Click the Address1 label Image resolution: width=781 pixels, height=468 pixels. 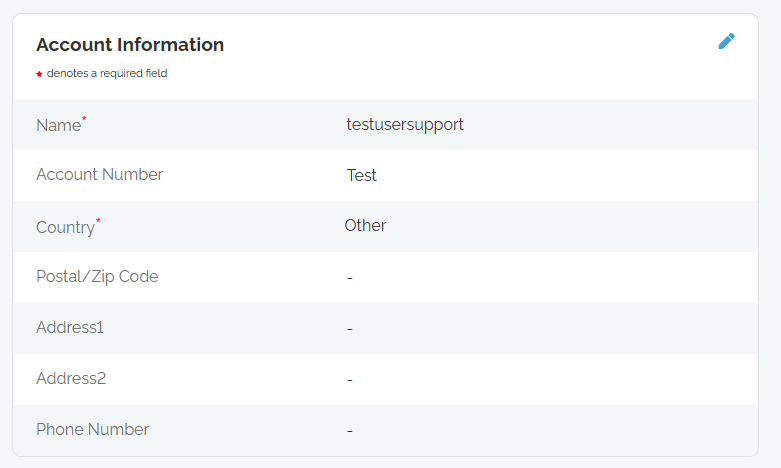point(70,328)
